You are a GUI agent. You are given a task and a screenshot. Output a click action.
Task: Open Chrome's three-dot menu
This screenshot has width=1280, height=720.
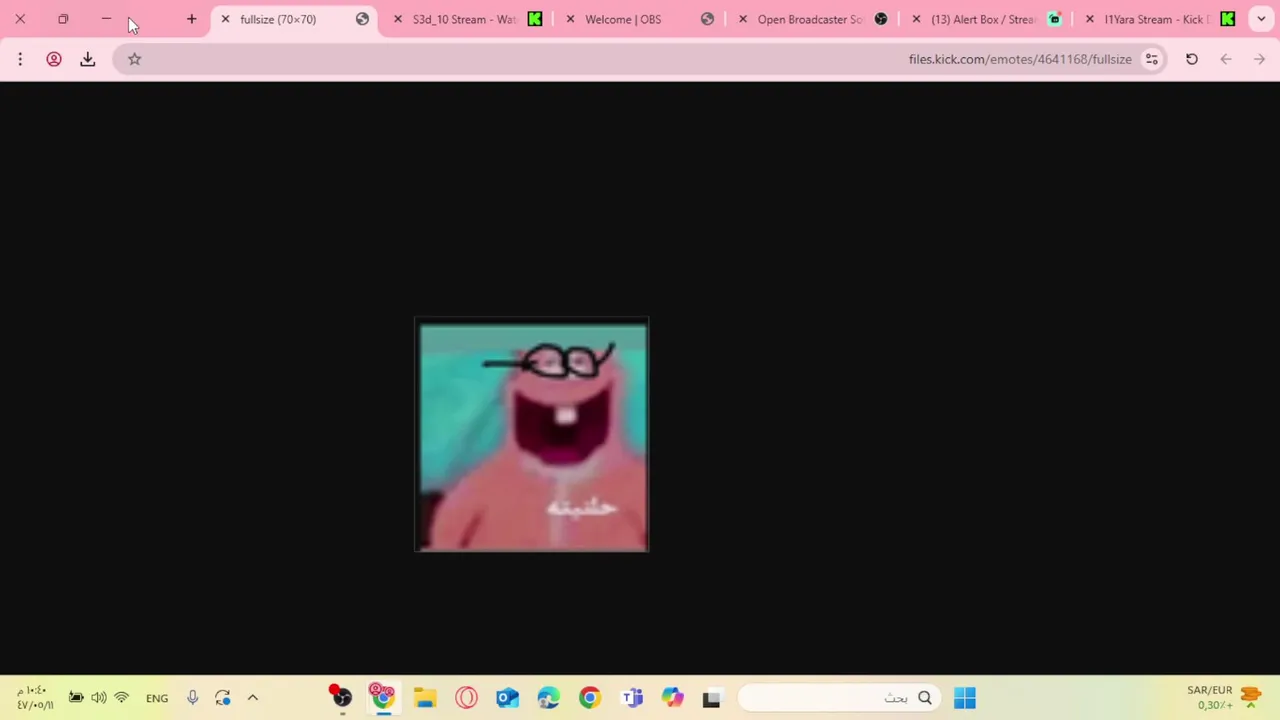coord(20,59)
